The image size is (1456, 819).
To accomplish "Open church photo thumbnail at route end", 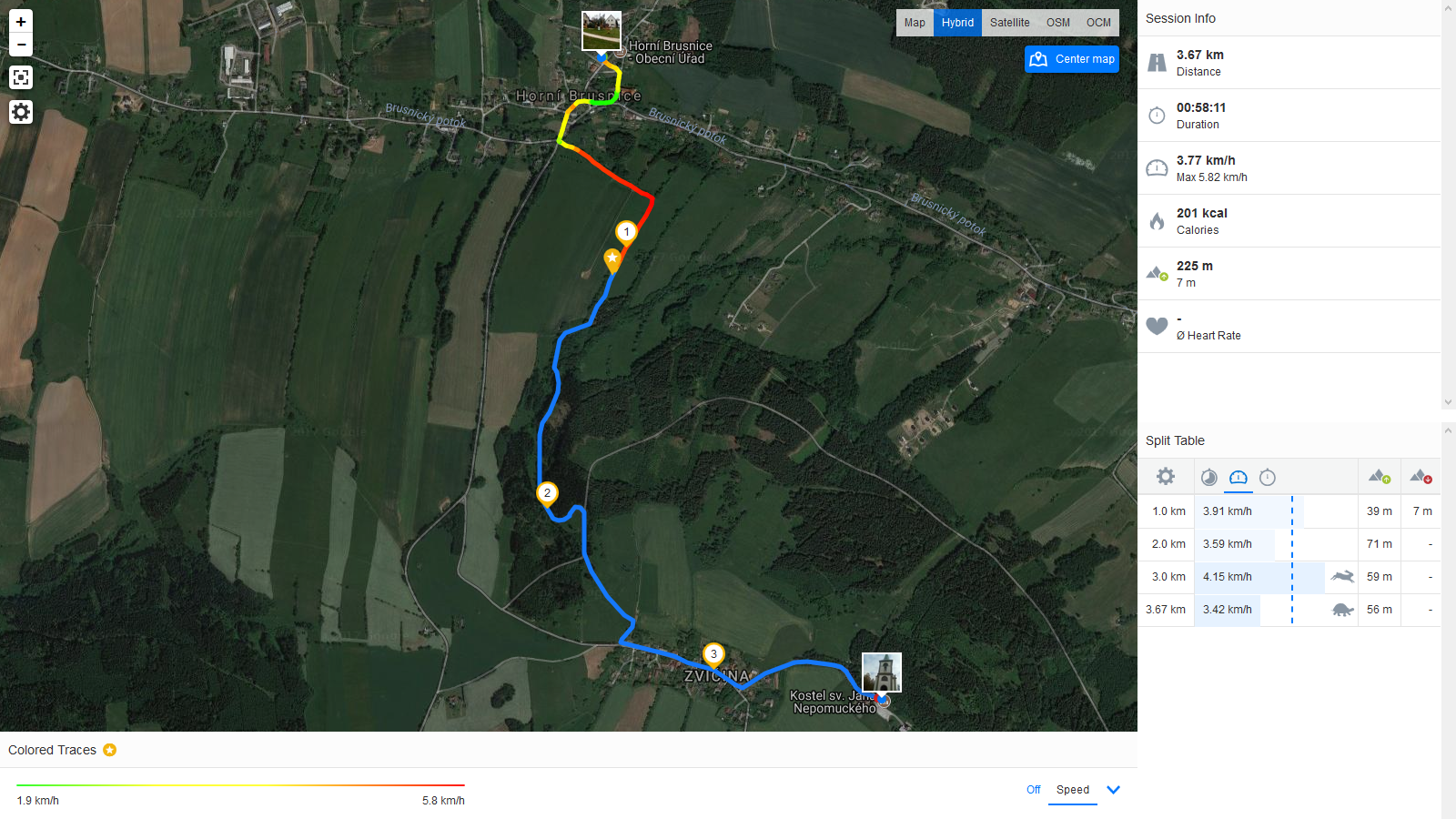I will click(882, 672).
